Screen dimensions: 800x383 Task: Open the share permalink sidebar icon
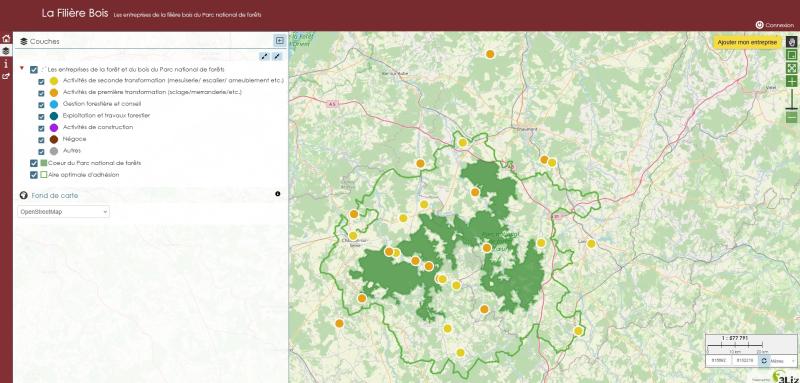tap(6, 76)
